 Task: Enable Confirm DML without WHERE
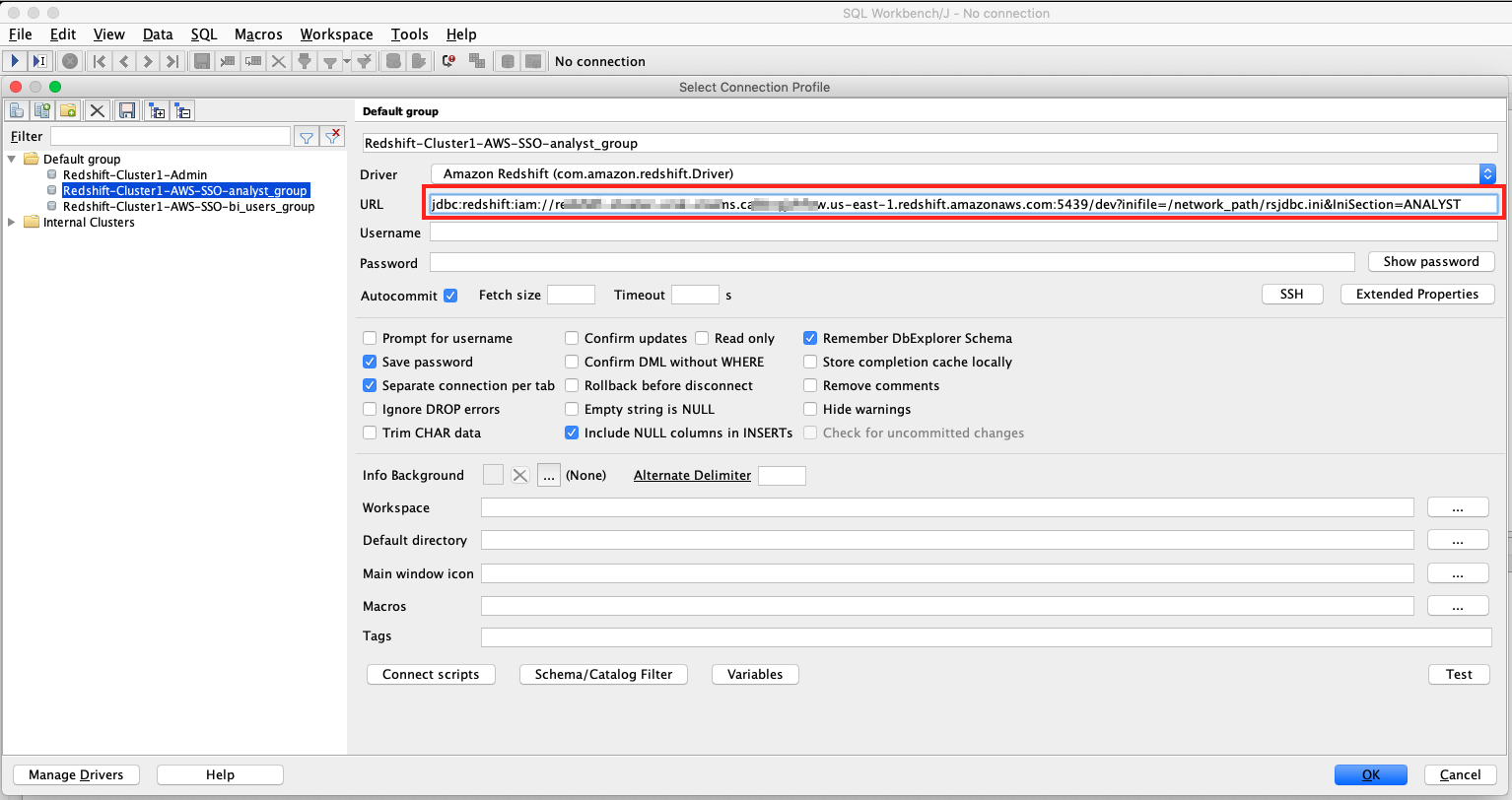point(572,362)
